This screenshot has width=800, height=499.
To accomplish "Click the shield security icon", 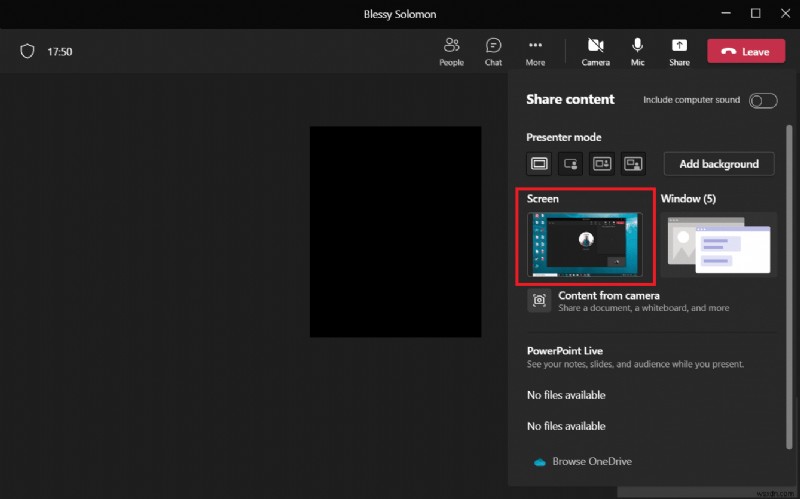I will click(x=28, y=51).
